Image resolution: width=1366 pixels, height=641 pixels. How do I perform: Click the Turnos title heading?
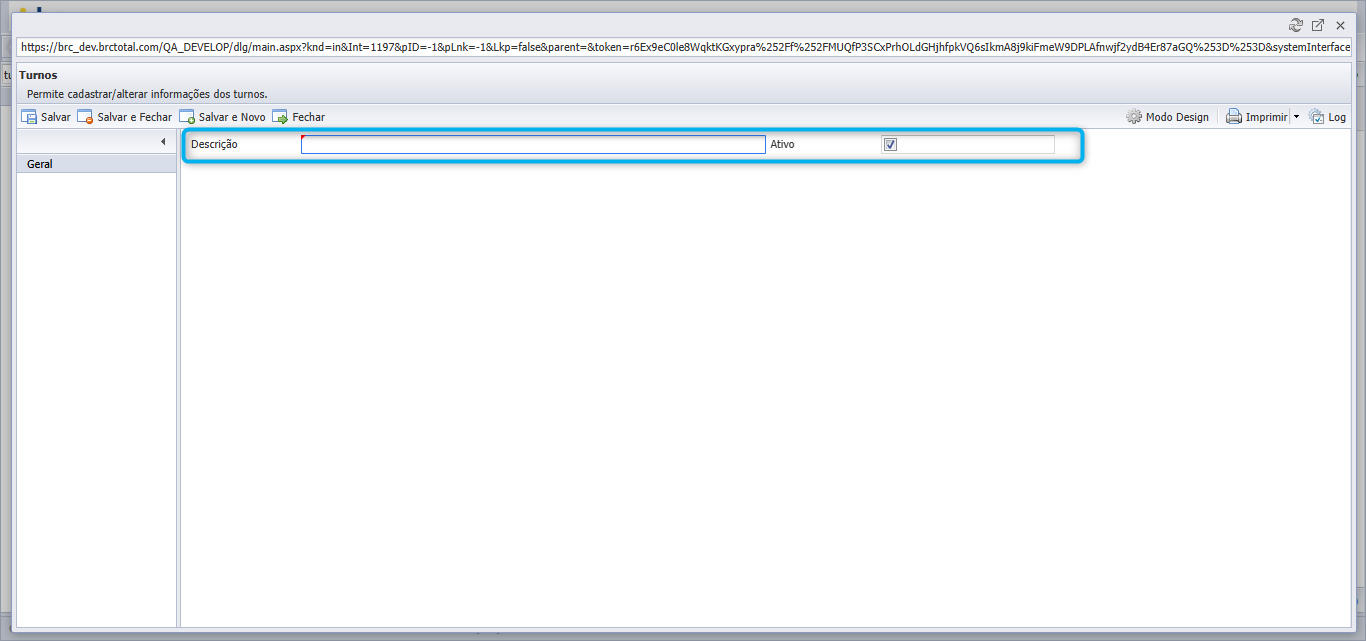tap(38, 75)
